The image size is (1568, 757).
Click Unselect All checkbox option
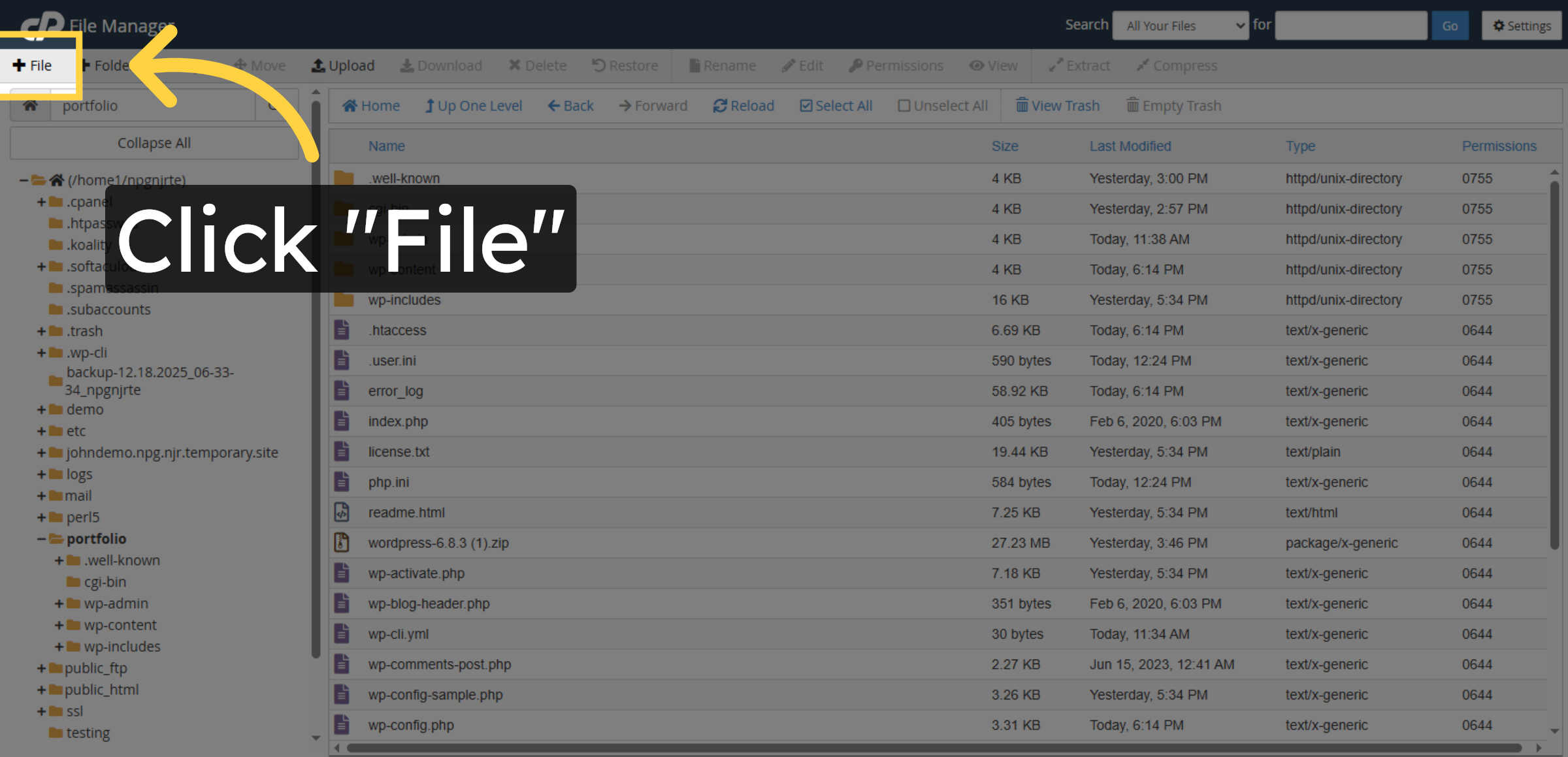click(x=942, y=105)
